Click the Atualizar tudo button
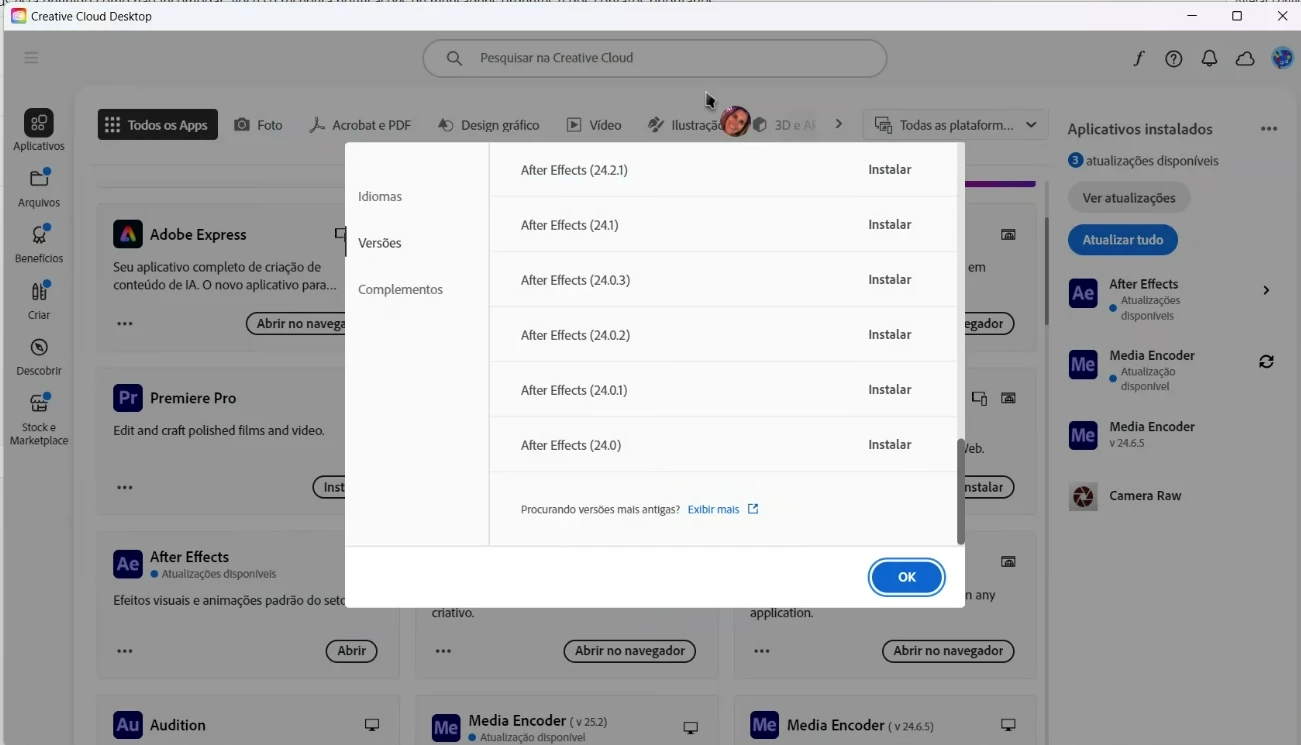Screen dimensions: 1301x745 pyautogui.click(x=1123, y=240)
